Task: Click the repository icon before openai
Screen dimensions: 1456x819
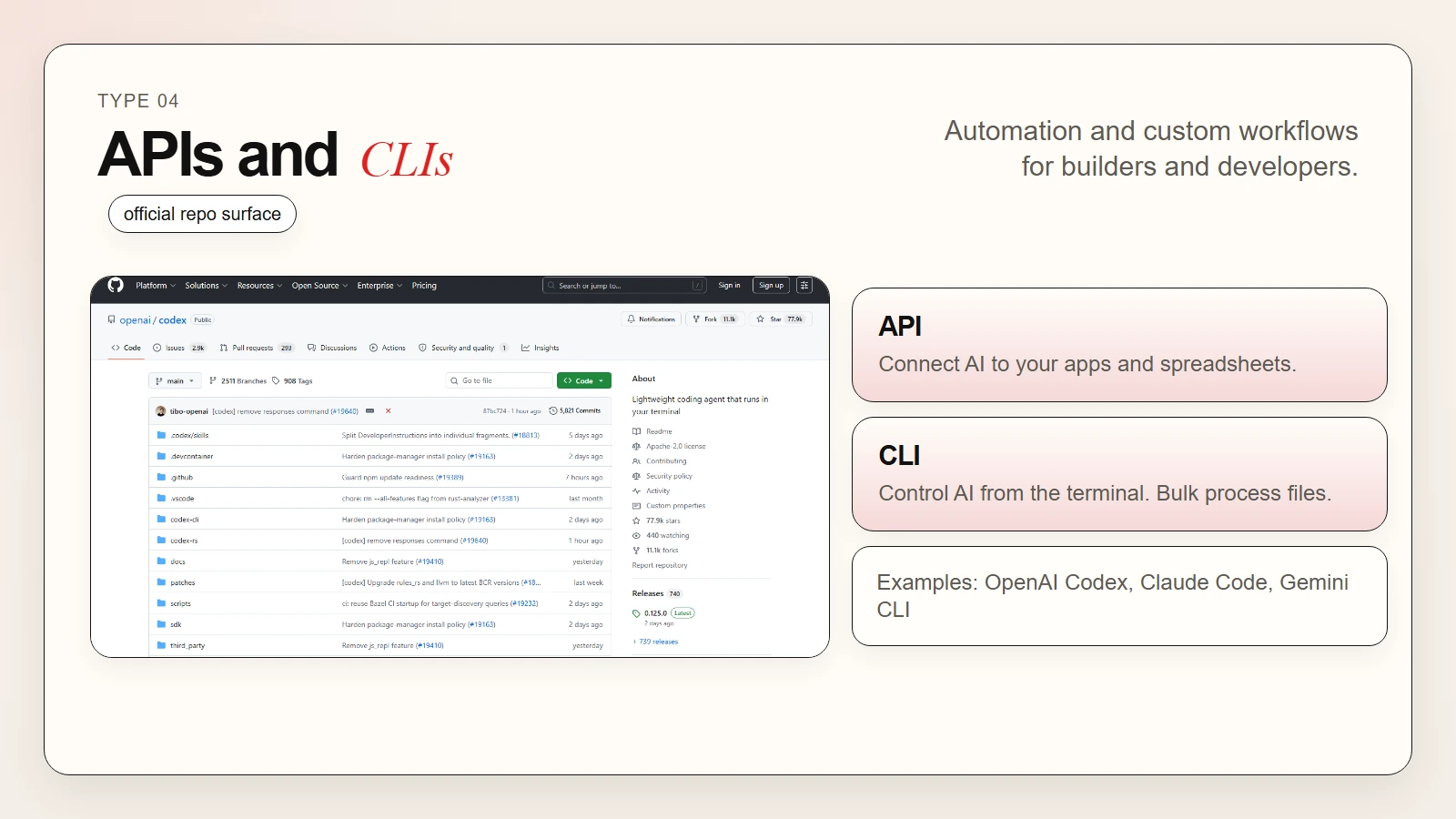Action: [112, 320]
